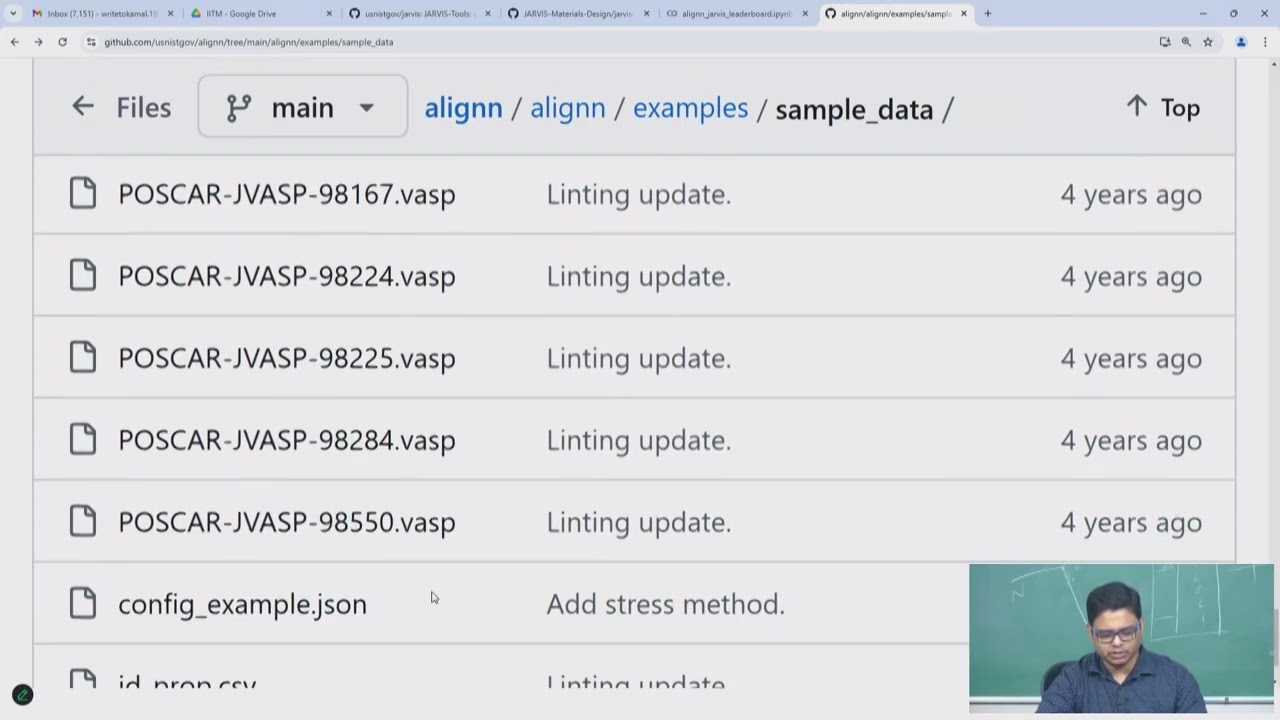
Task: Click the green pen extension icon at bottom left
Action: pyautogui.click(x=22, y=695)
